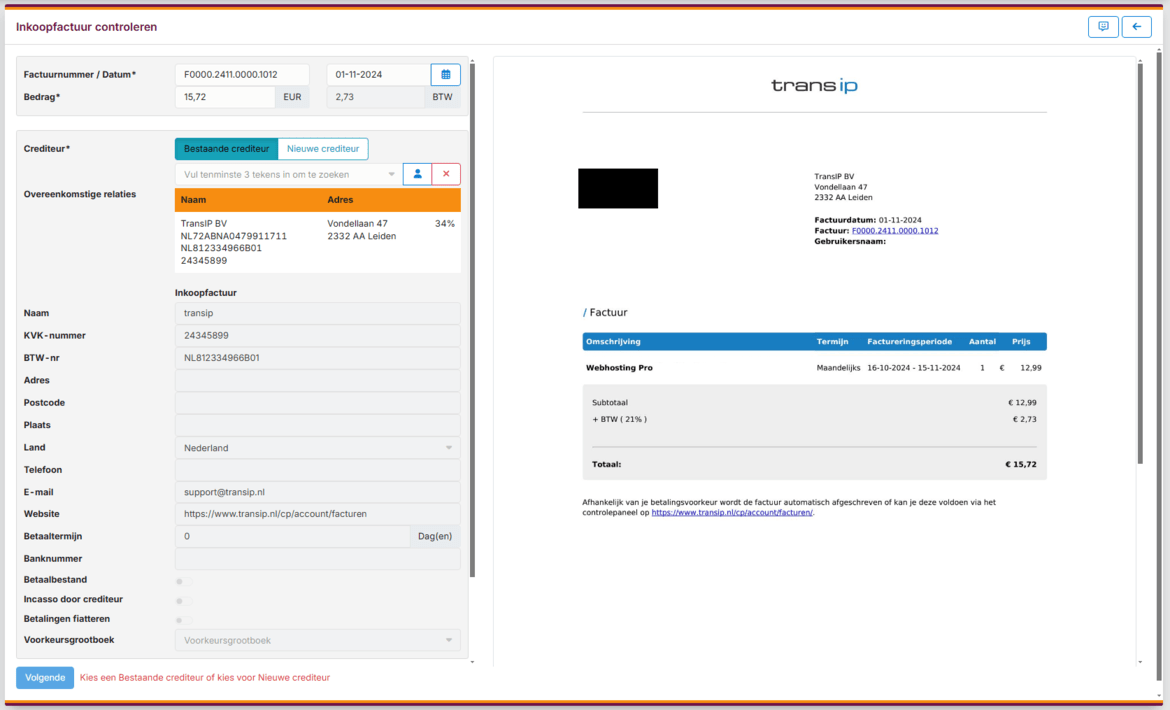Image resolution: width=1170 pixels, height=710 pixels.
Task: Open the Land dropdown showing Nederland
Action: [x=317, y=447]
